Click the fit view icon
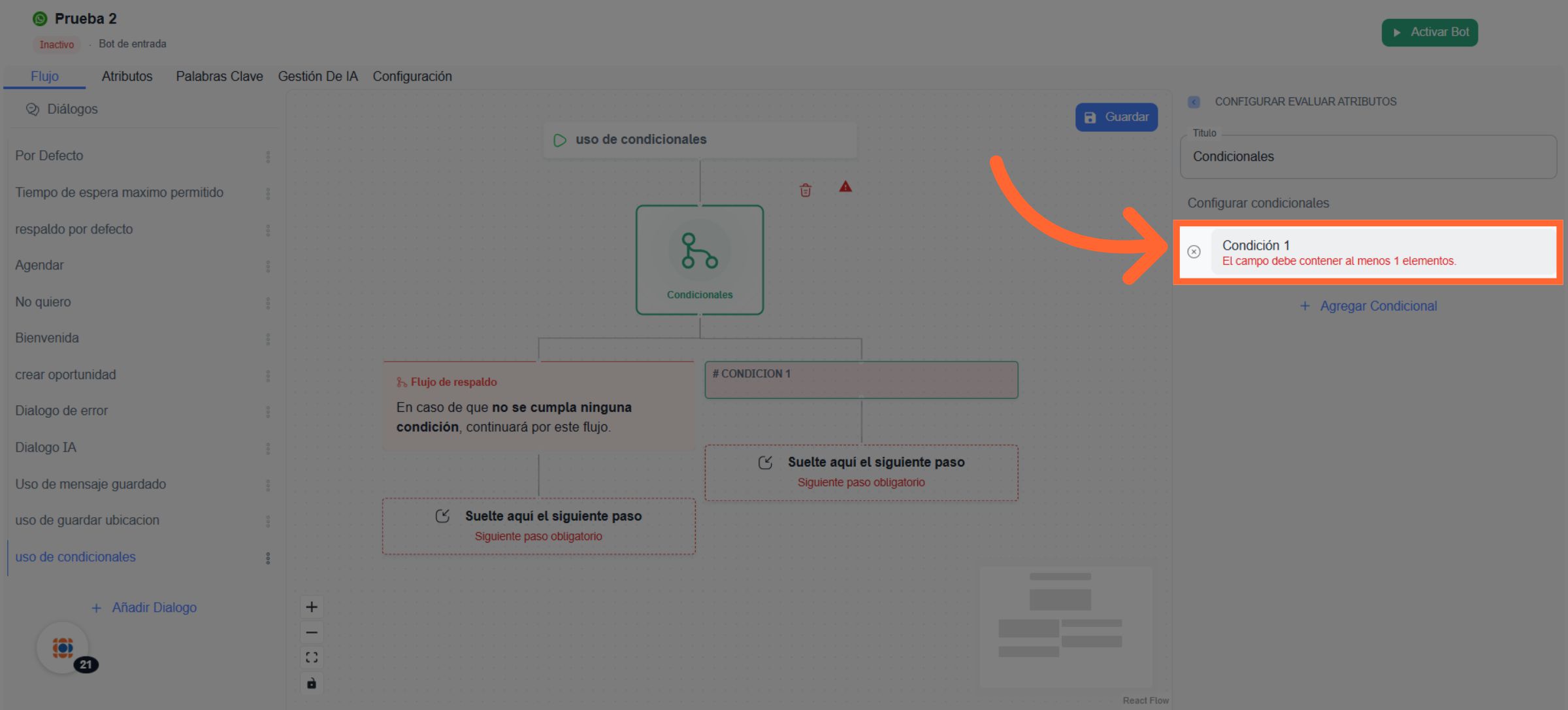The width and height of the screenshot is (1568, 710). click(x=312, y=658)
